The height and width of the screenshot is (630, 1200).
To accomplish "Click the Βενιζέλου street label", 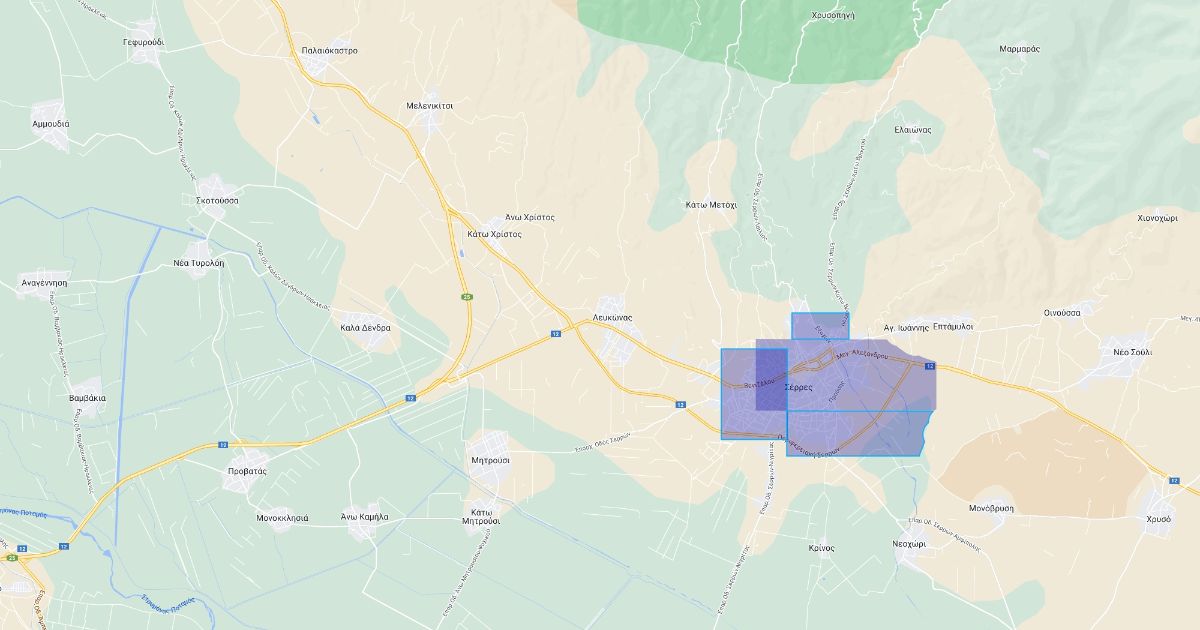I will pyautogui.click(x=761, y=383).
